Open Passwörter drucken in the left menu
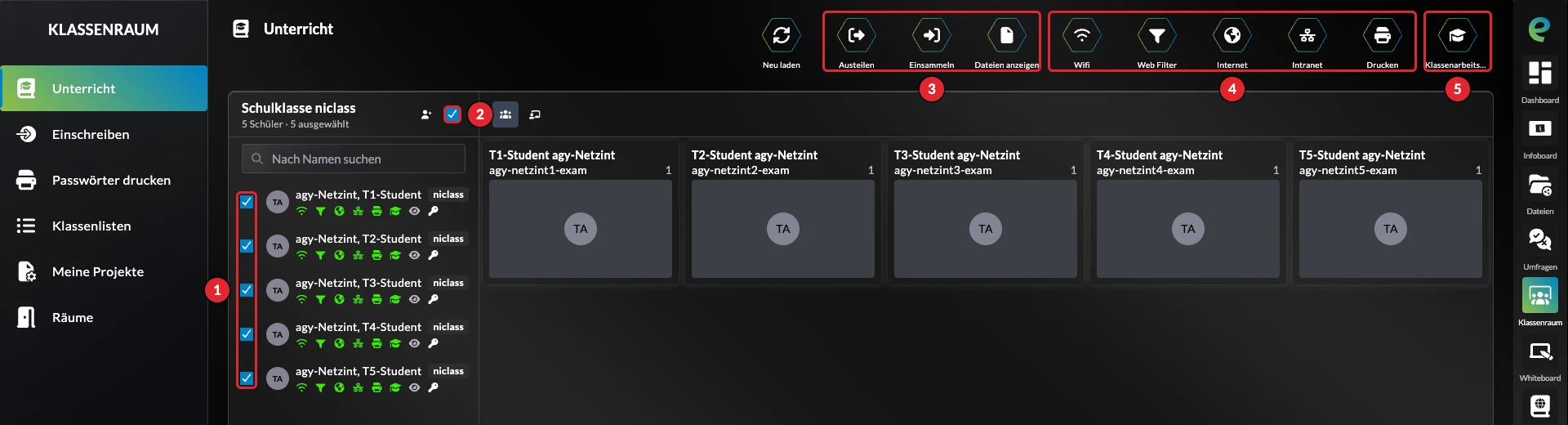 coord(104,180)
